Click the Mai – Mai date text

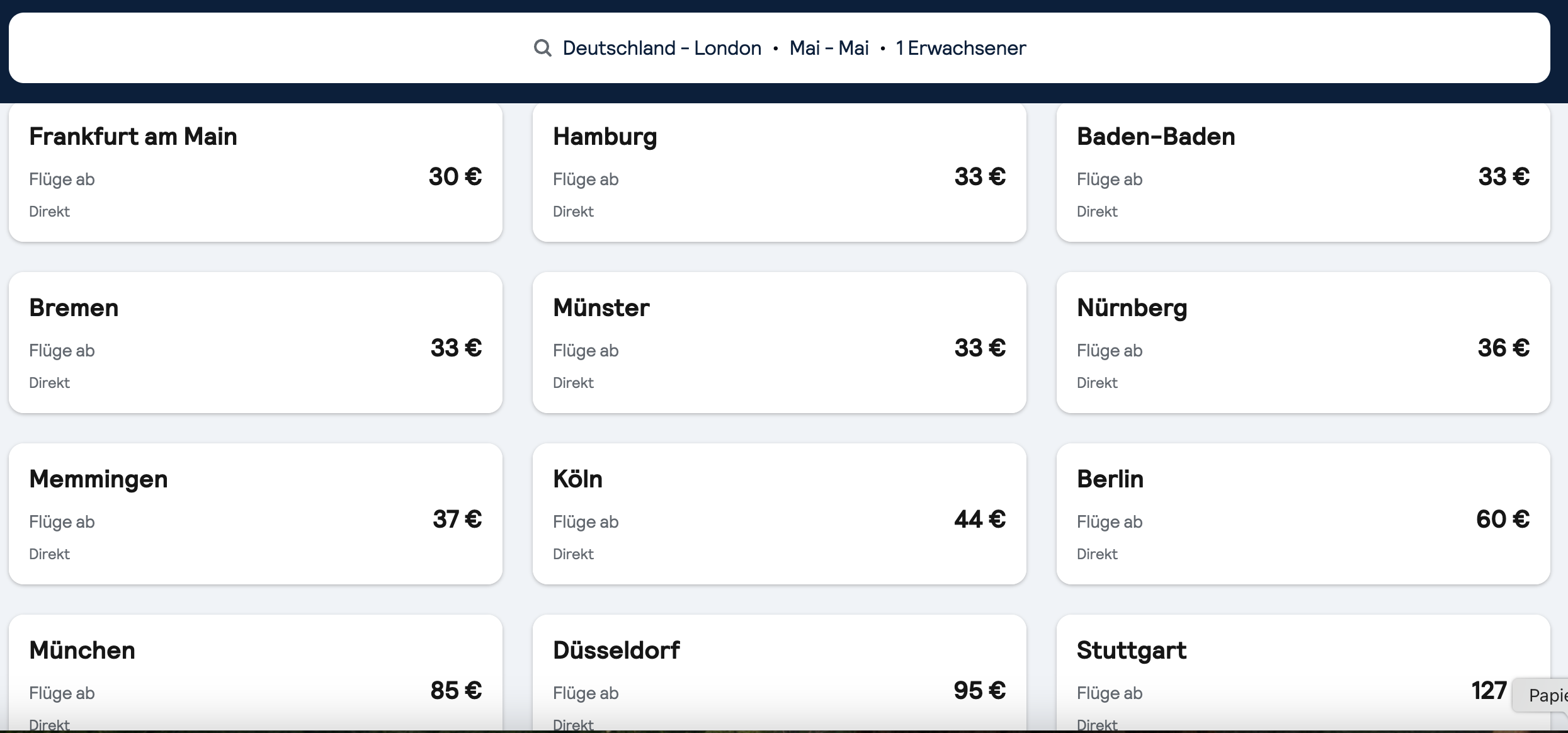coord(829,48)
